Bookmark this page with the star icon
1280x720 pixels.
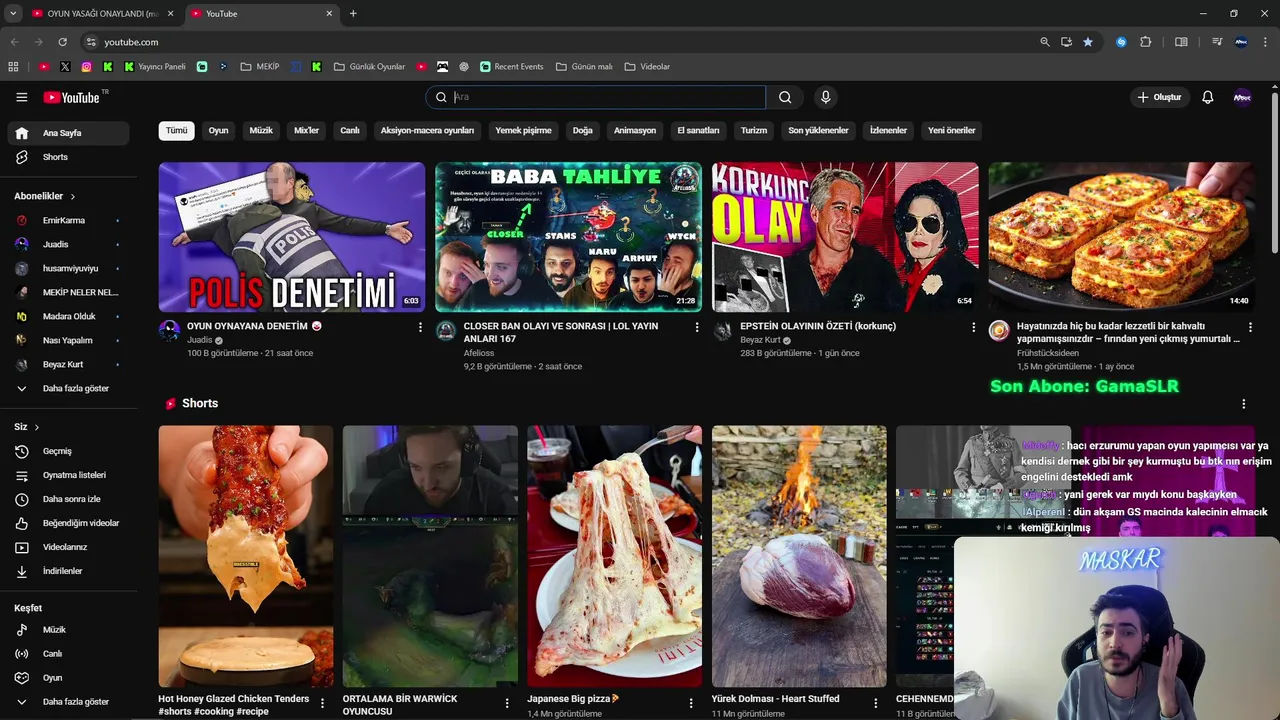click(x=1087, y=42)
